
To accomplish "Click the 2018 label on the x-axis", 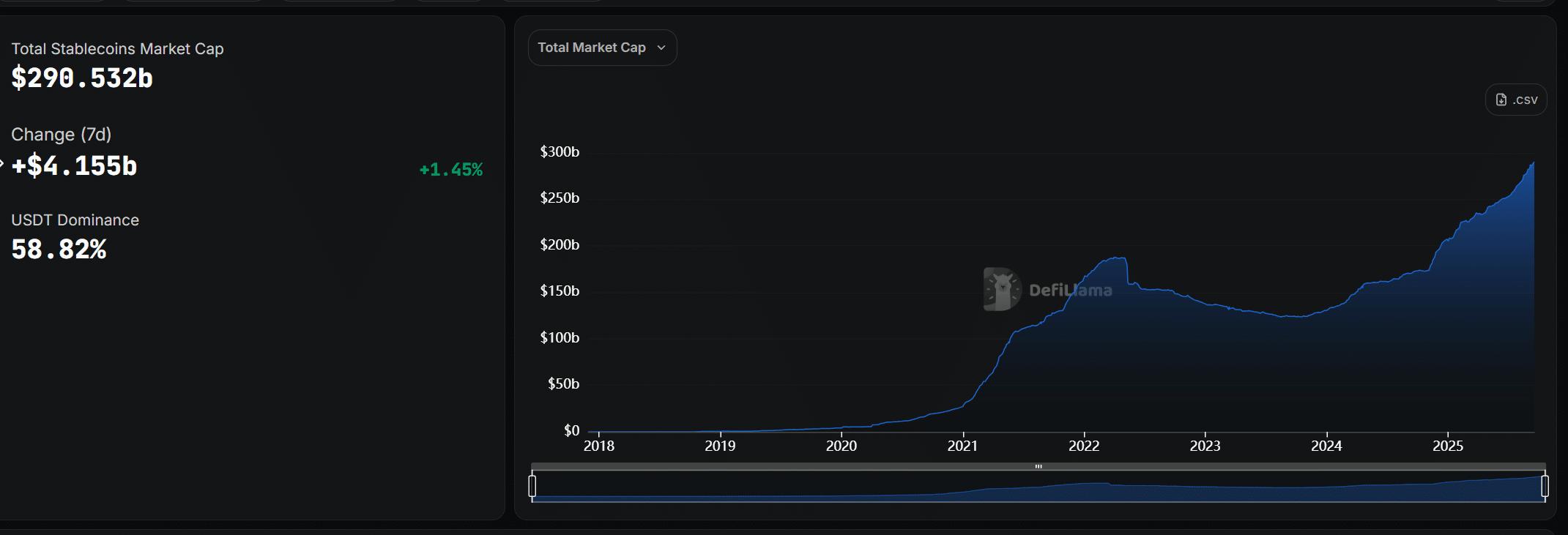I will click(599, 446).
